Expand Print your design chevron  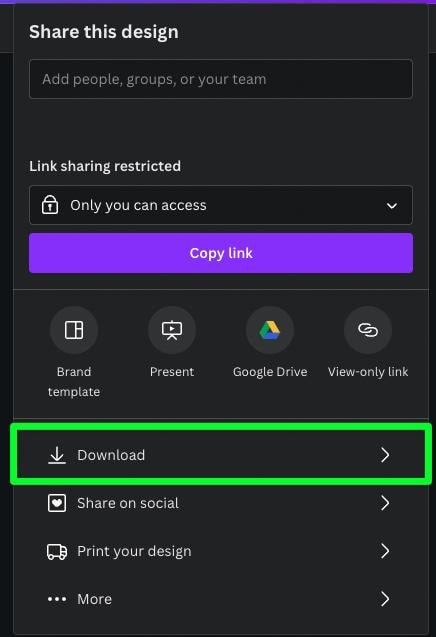tap(385, 551)
